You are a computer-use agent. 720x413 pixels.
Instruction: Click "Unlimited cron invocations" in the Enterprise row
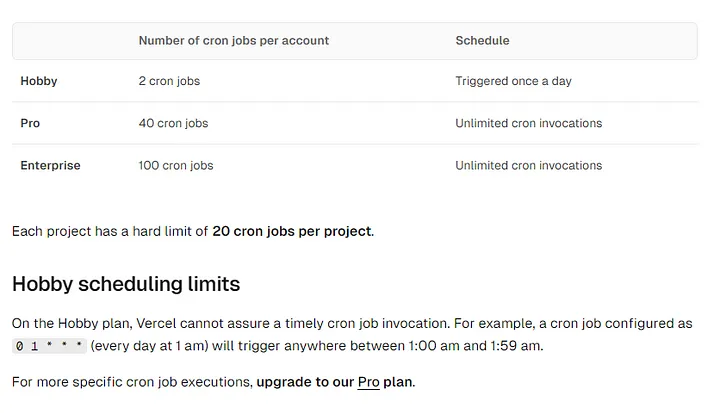pyautogui.click(x=528, y=165)
